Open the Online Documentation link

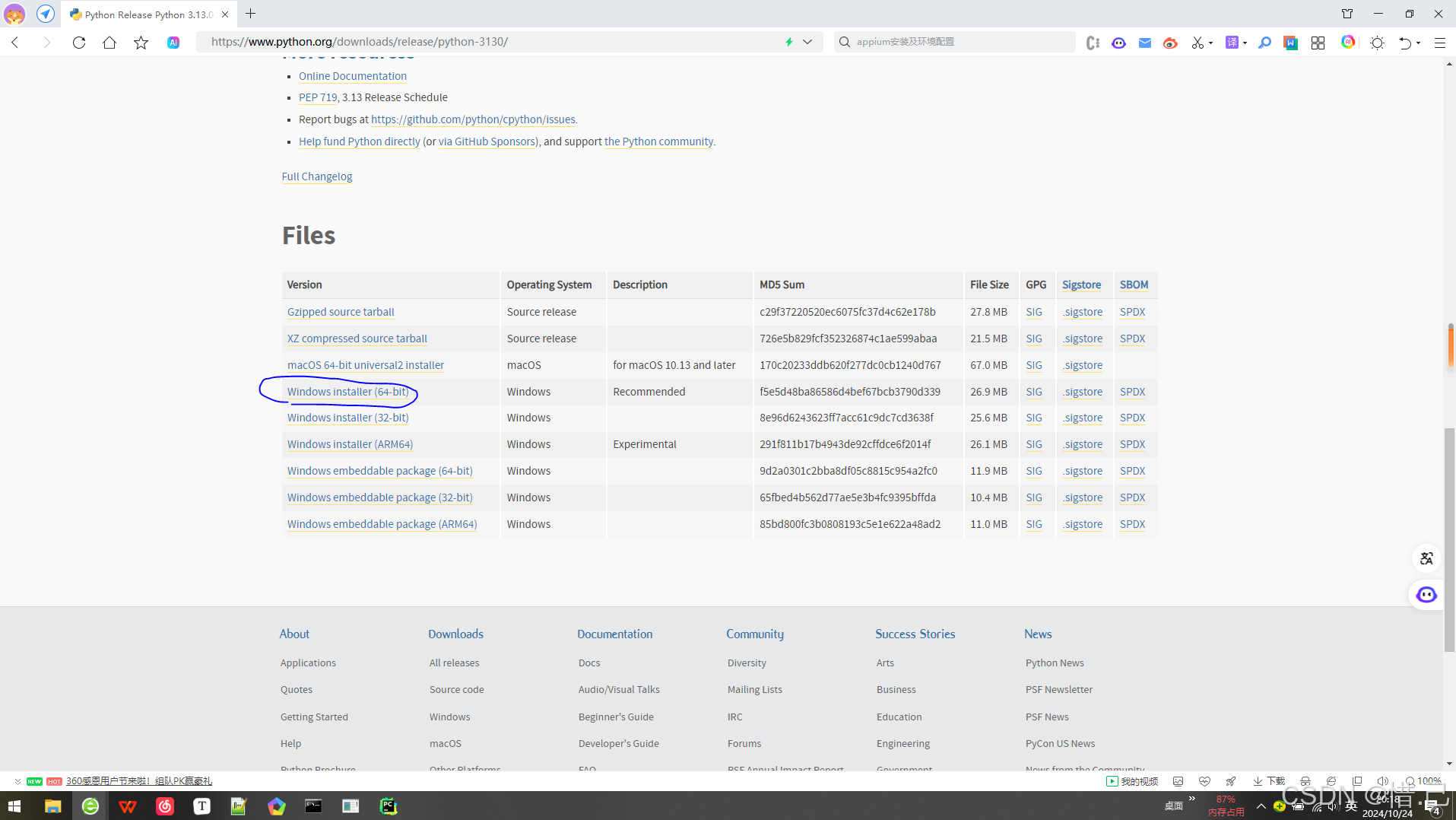tap(353, 76)
